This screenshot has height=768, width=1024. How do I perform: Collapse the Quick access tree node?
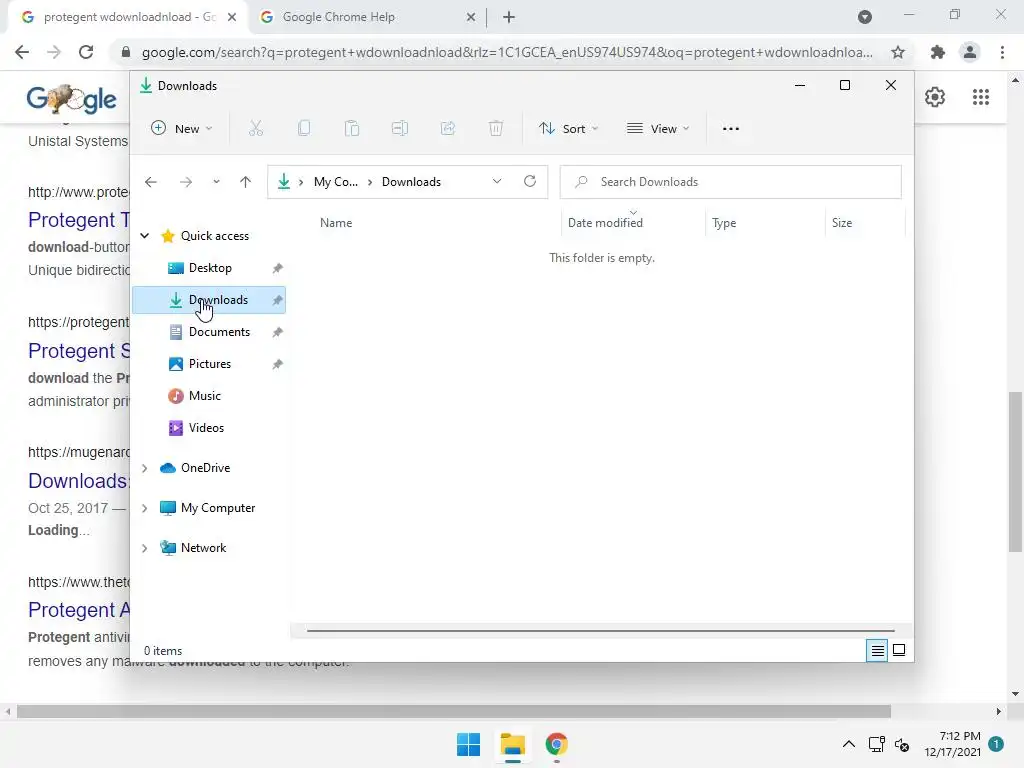(x=145, y=236)
